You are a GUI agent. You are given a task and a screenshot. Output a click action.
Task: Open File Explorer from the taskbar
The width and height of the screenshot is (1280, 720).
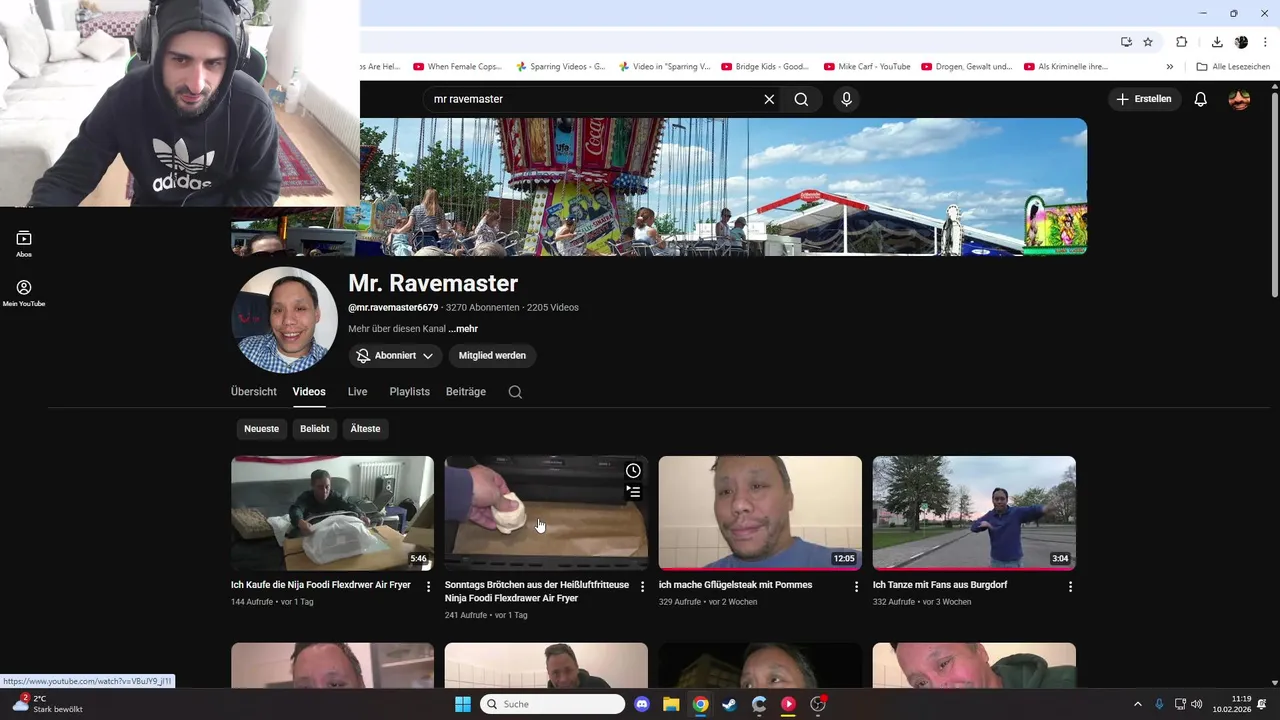pos(671,704)
